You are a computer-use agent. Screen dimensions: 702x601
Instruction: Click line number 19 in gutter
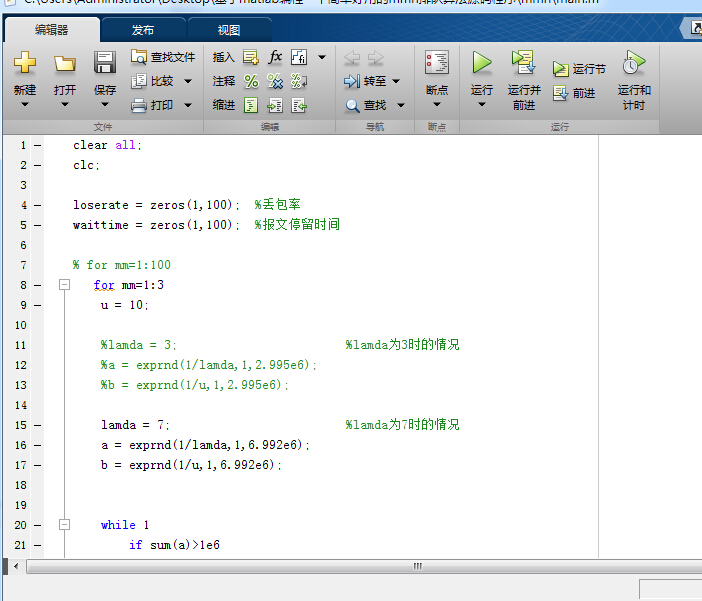coord(21,505)
